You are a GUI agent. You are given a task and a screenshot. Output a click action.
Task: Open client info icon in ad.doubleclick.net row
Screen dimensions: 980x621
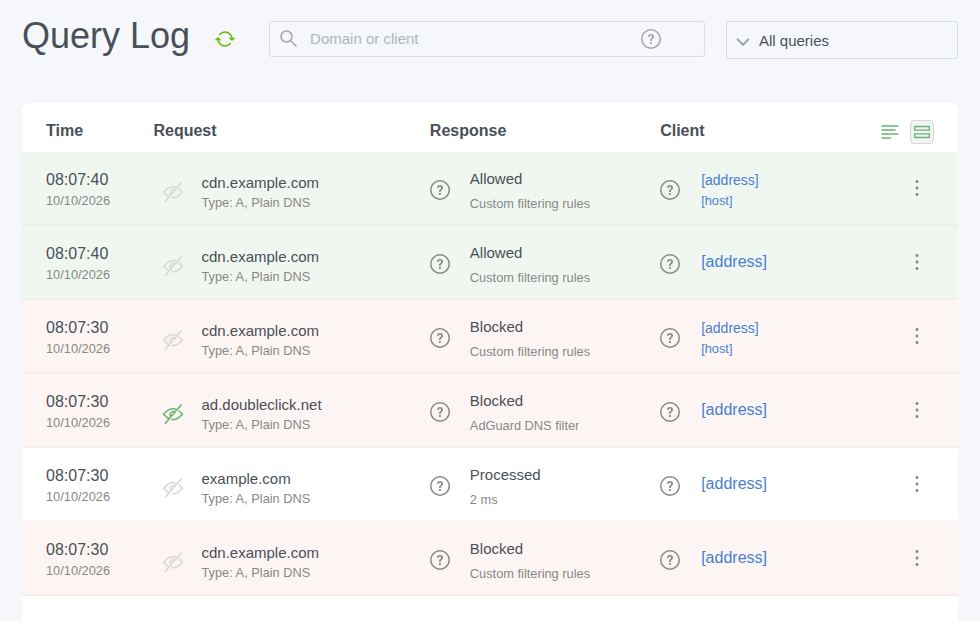670,412
